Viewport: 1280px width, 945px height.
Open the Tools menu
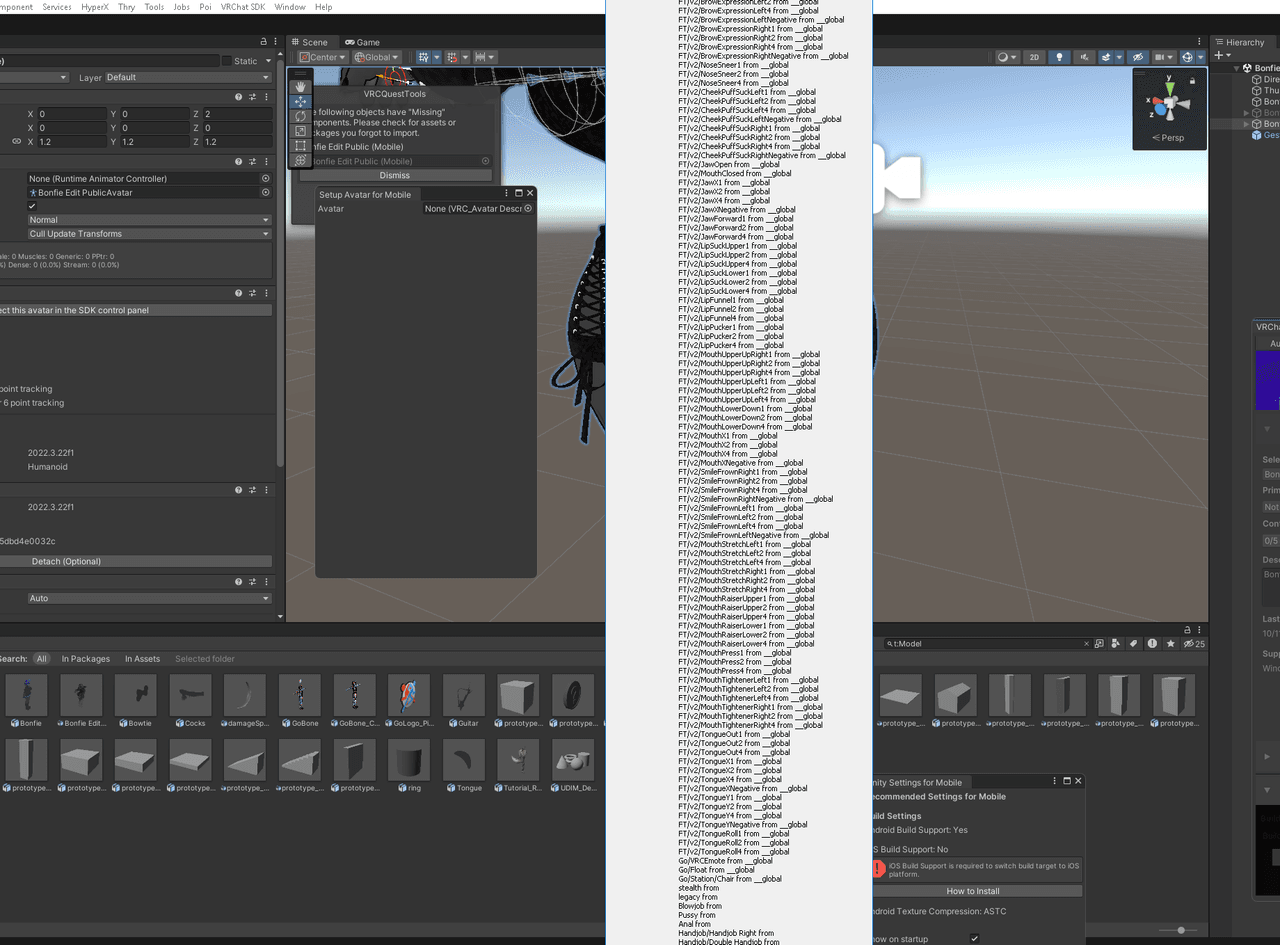(154, 7)
